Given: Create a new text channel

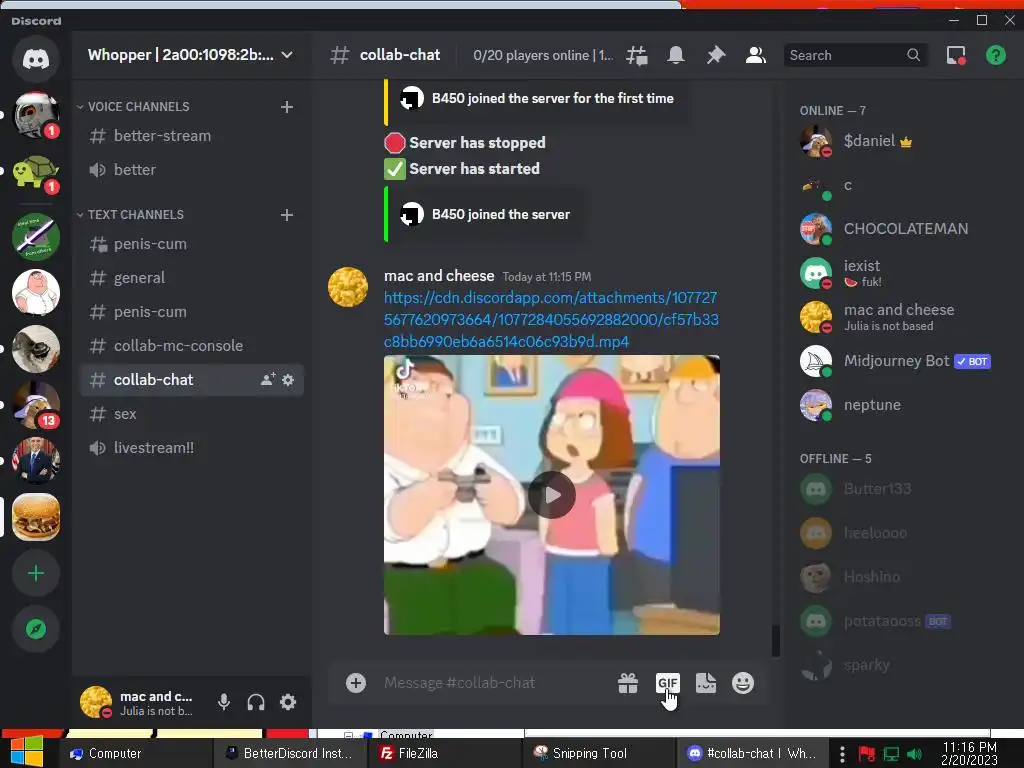Looking at the screenshot, I should pos(287,215).
